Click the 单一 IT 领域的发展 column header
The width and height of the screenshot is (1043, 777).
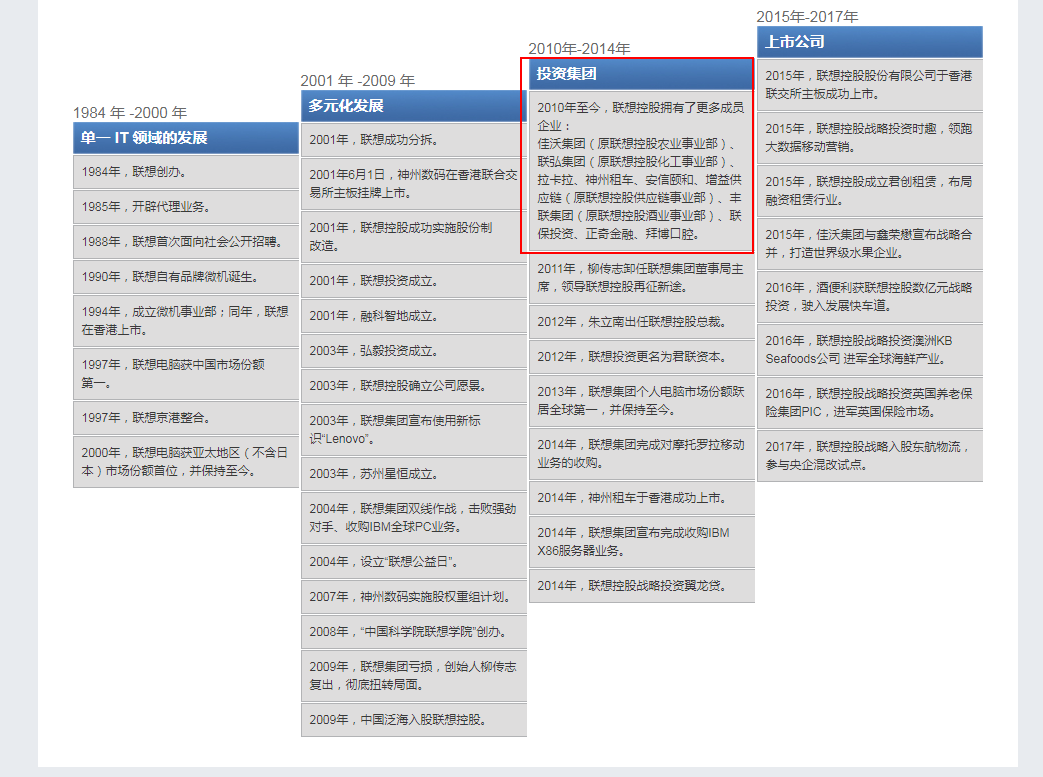pos(186,138)
